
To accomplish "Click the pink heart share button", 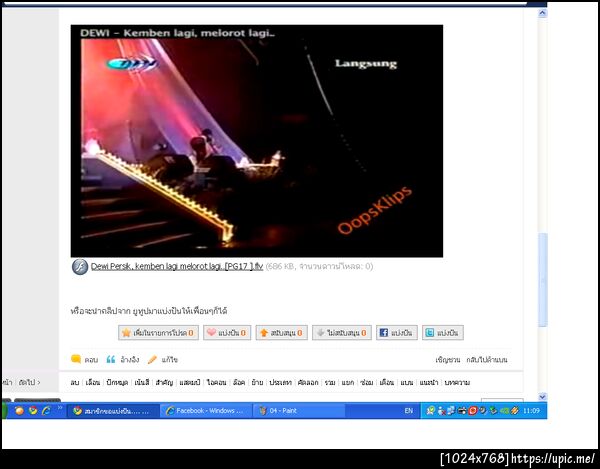I will [x=227, y=332].
